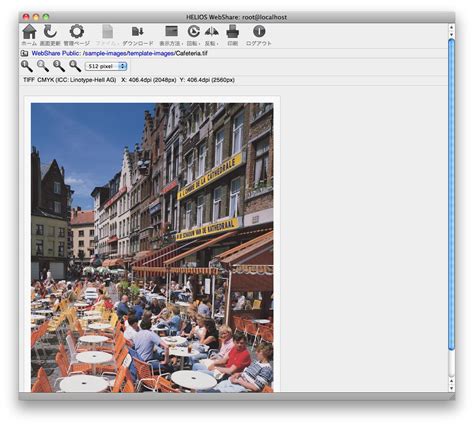Select the first magnifier zoom level icon

27,66
